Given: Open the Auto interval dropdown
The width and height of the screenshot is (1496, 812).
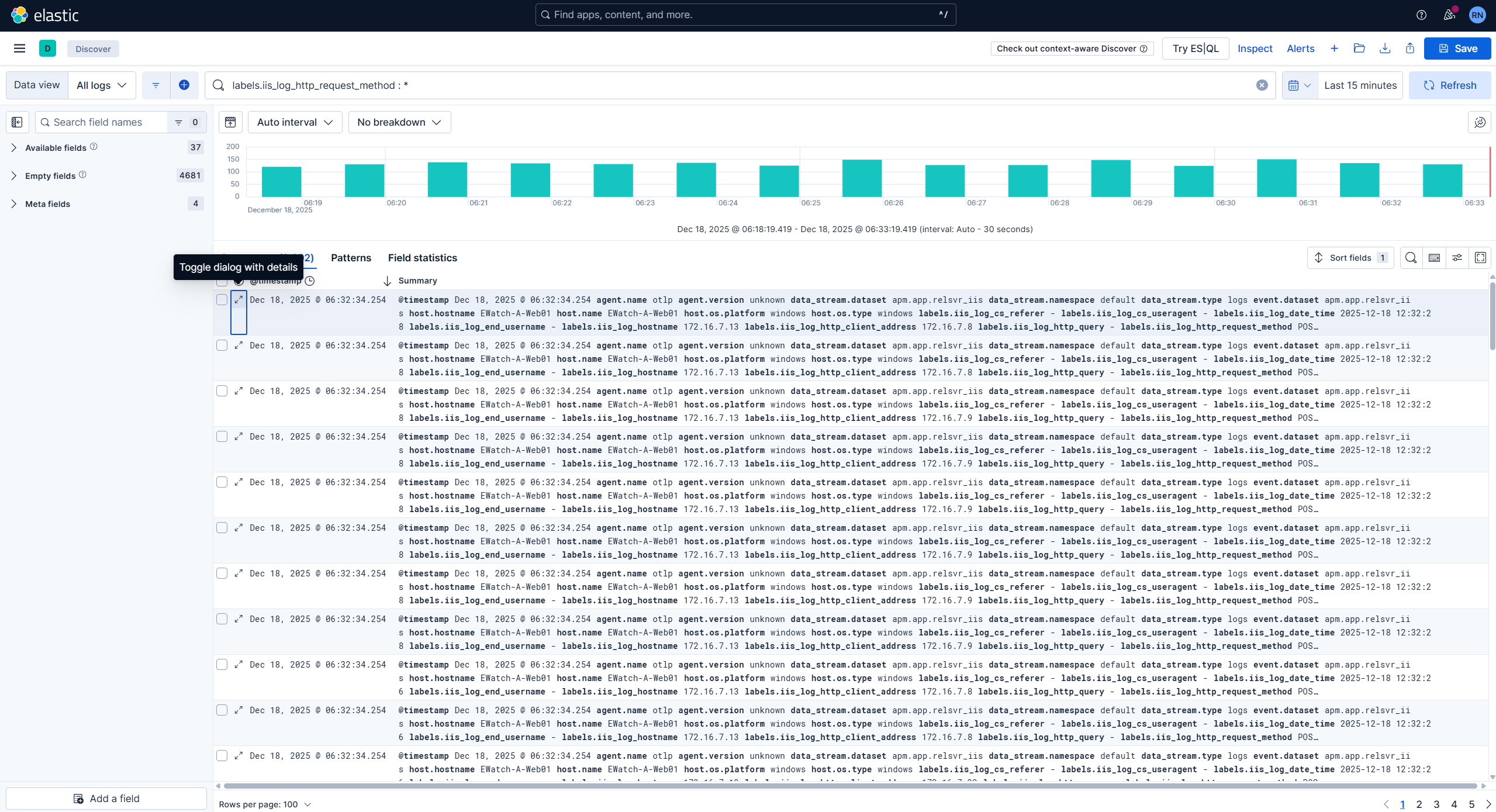Looking at the screenshot, I should (295, 122).
